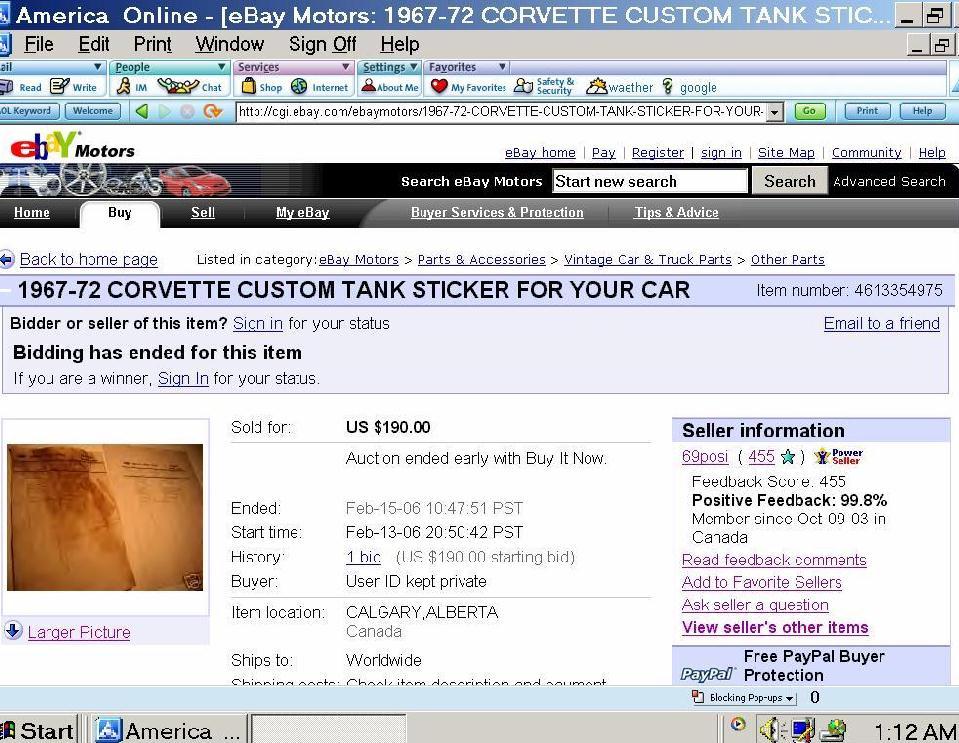Click the Shop bag icon

coord(248,86)
